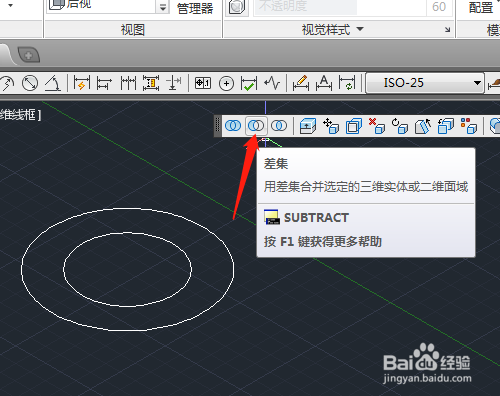Launch Quick Dimension with lightning icon

(82, 83)
